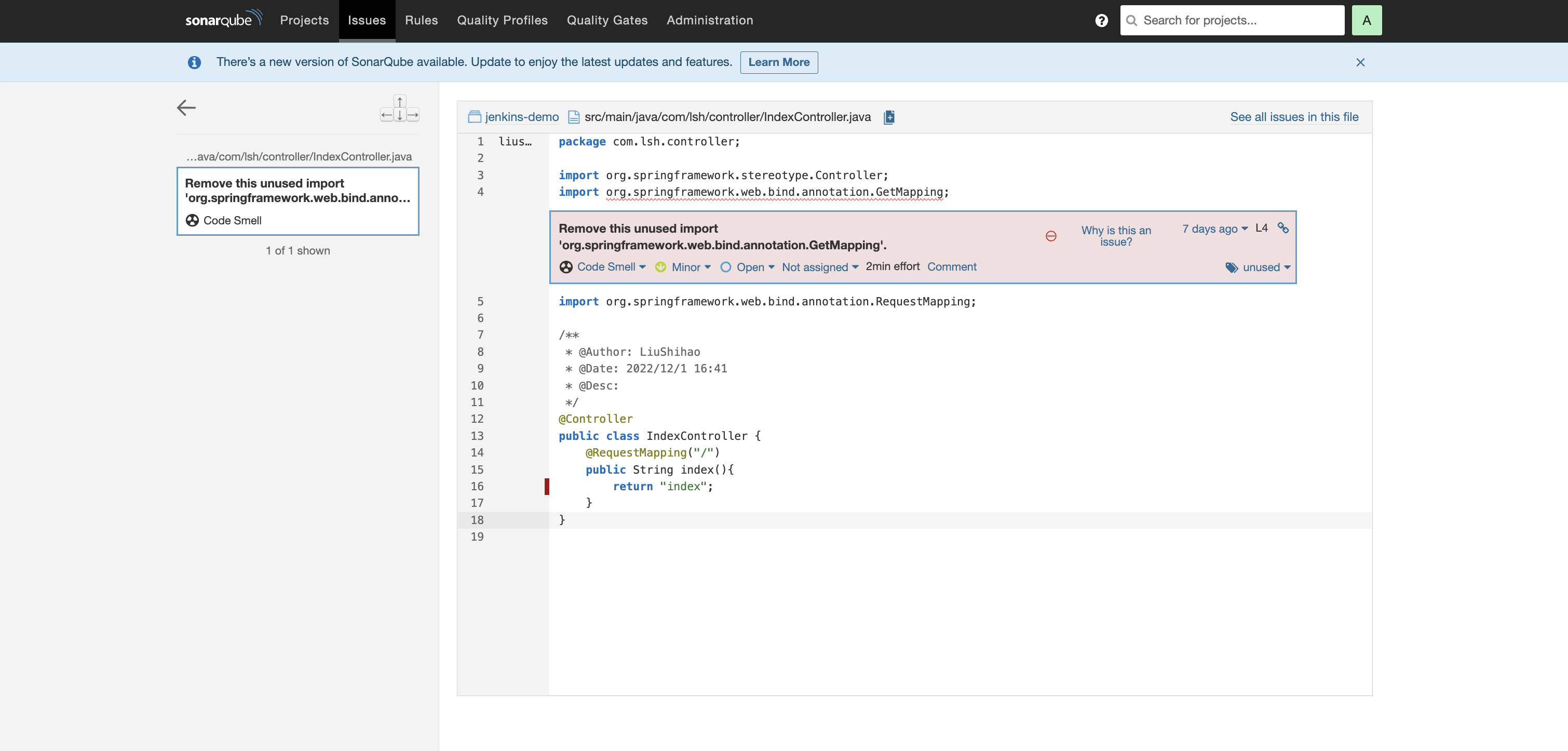Click the red coverage marker on line 16
The height and width of the screenshot is (751, 1568).
coord(547,486)
